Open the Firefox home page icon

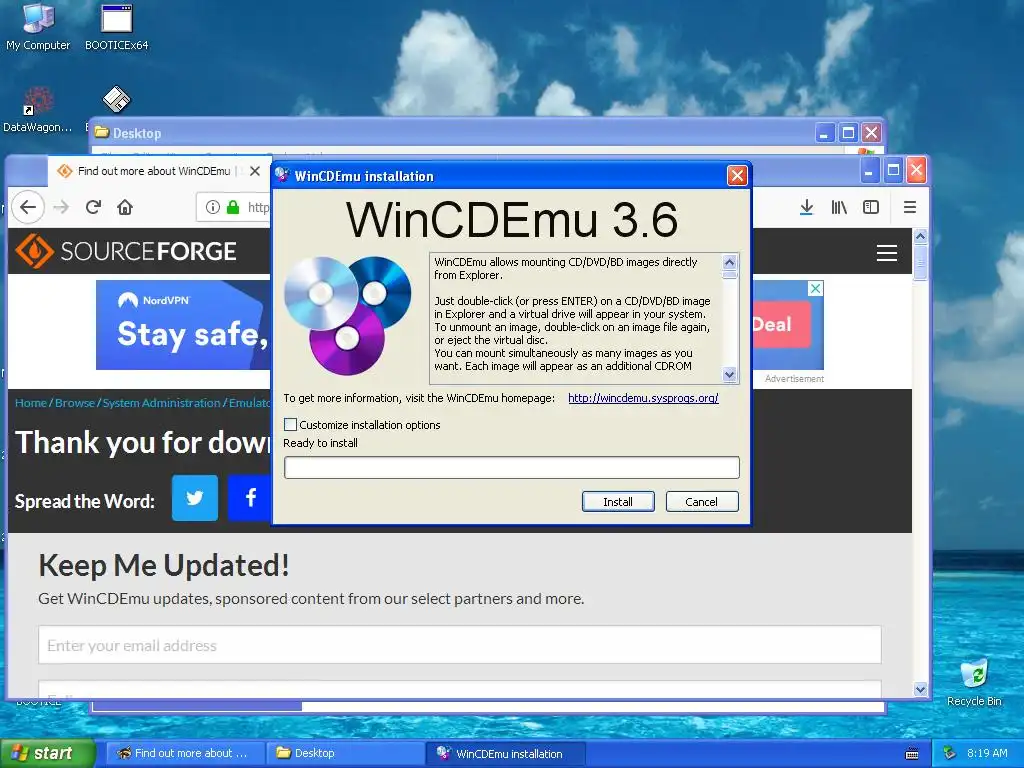125,208
